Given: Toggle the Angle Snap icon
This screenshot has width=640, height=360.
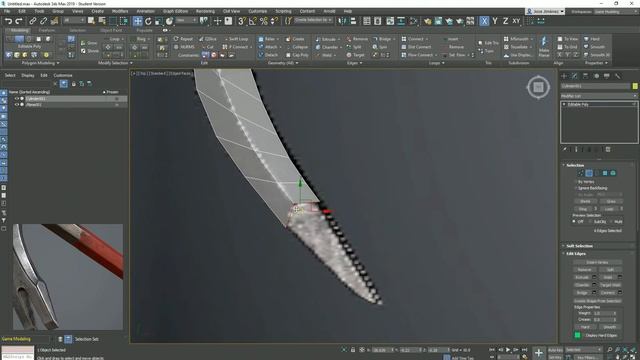Looking at the screenshot, I should (x=253, y=21).
